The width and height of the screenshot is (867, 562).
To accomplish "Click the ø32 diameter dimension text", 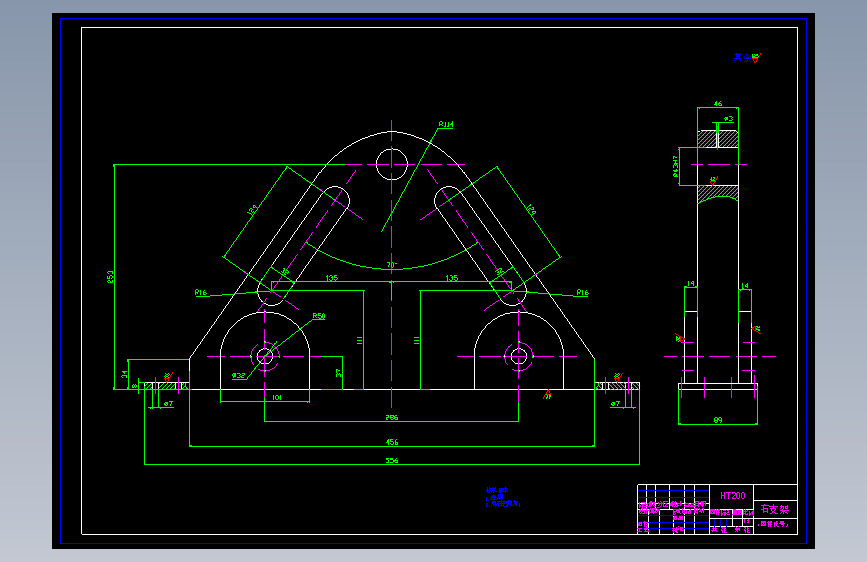I will click(x=238, y=376).
